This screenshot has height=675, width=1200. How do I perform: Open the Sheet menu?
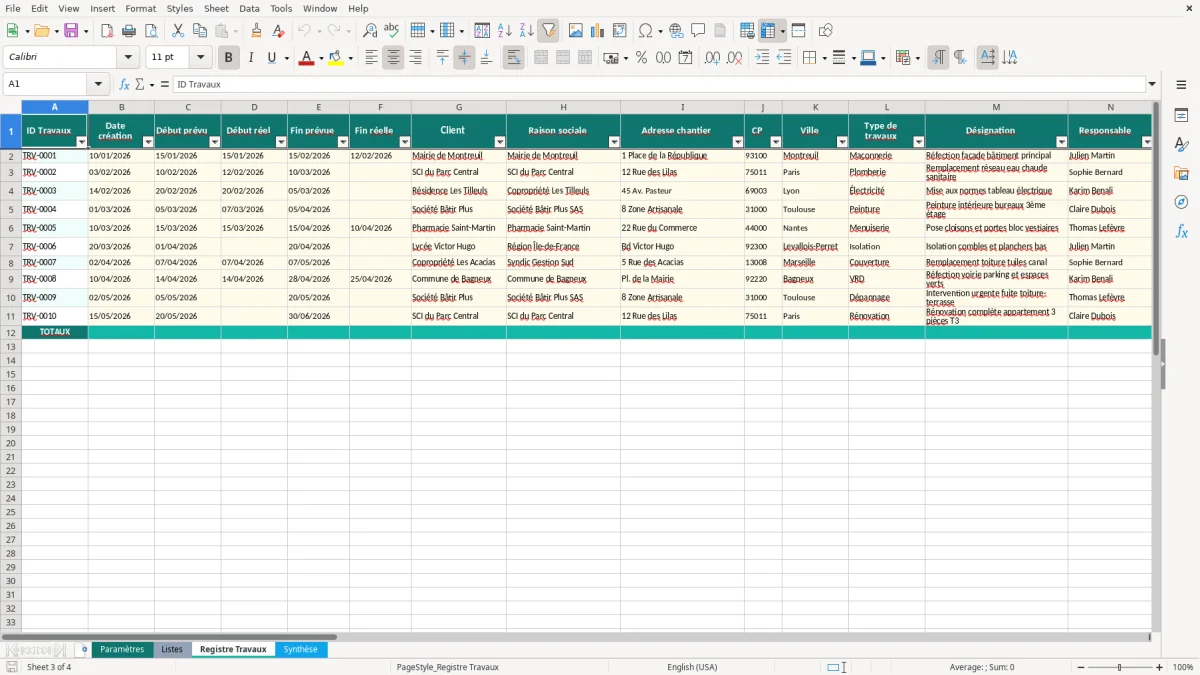pos(216,8)
